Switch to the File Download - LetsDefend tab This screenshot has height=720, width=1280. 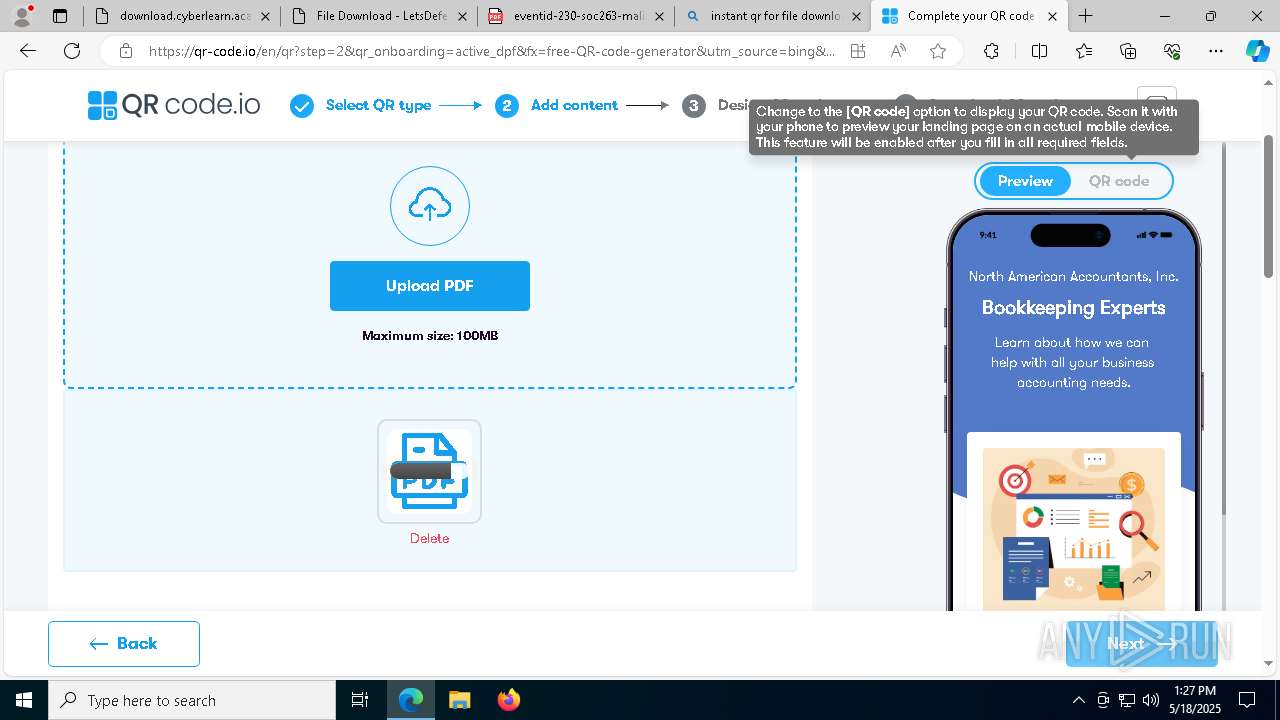pyautogui.click(x=378, y=16)
